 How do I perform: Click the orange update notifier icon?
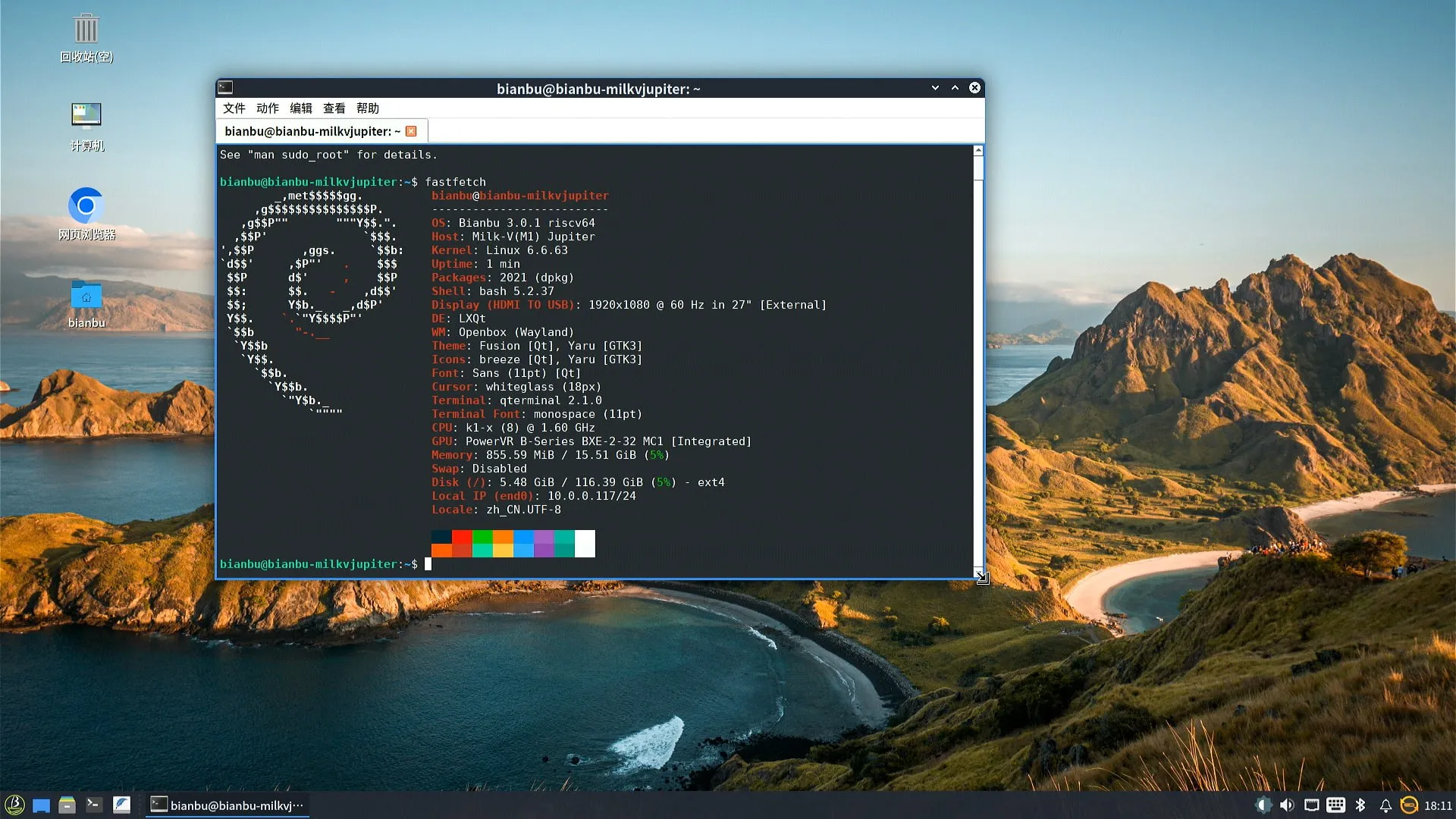tap(1409, 805)
